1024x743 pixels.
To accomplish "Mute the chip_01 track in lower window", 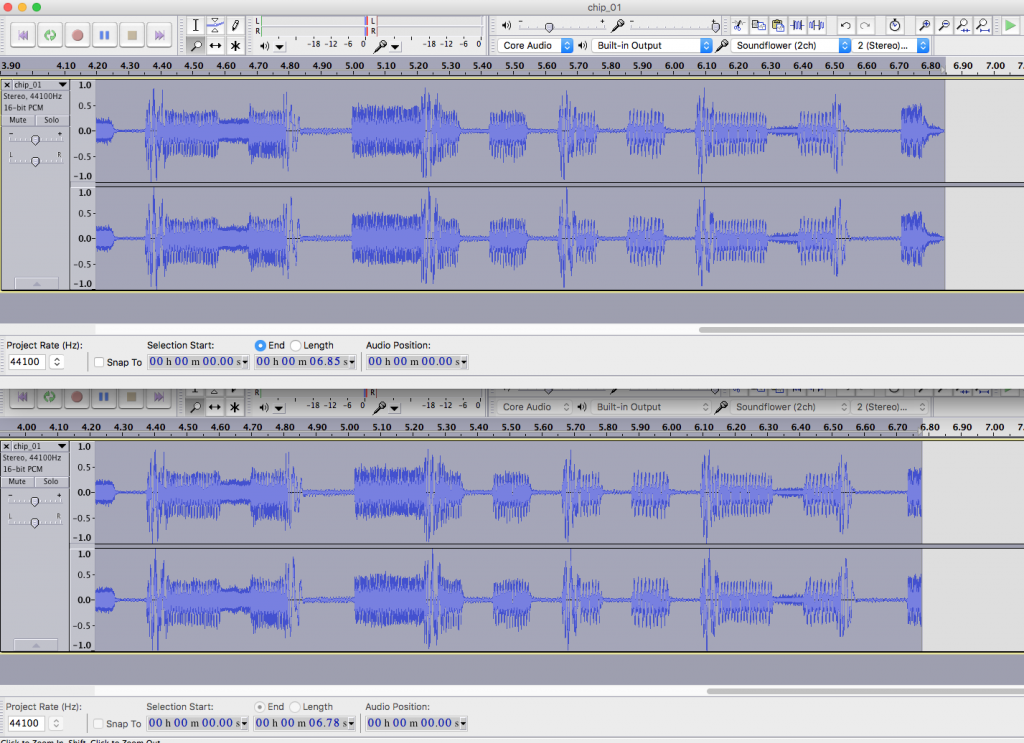I will tap(18, 482).
